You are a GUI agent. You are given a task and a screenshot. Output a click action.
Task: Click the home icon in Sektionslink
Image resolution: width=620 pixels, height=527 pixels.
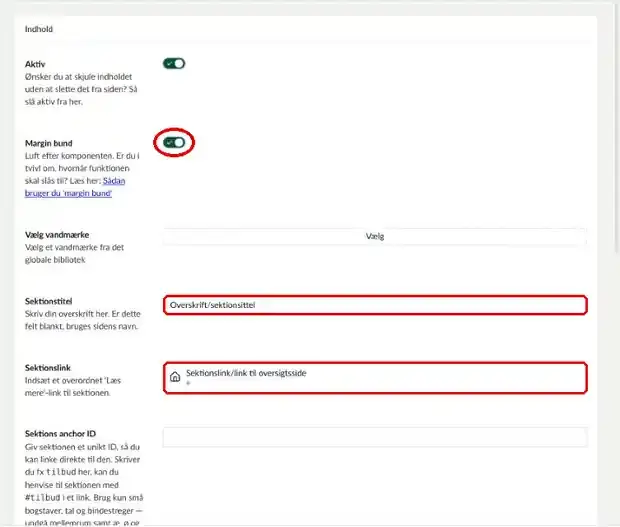click(175, 377)
